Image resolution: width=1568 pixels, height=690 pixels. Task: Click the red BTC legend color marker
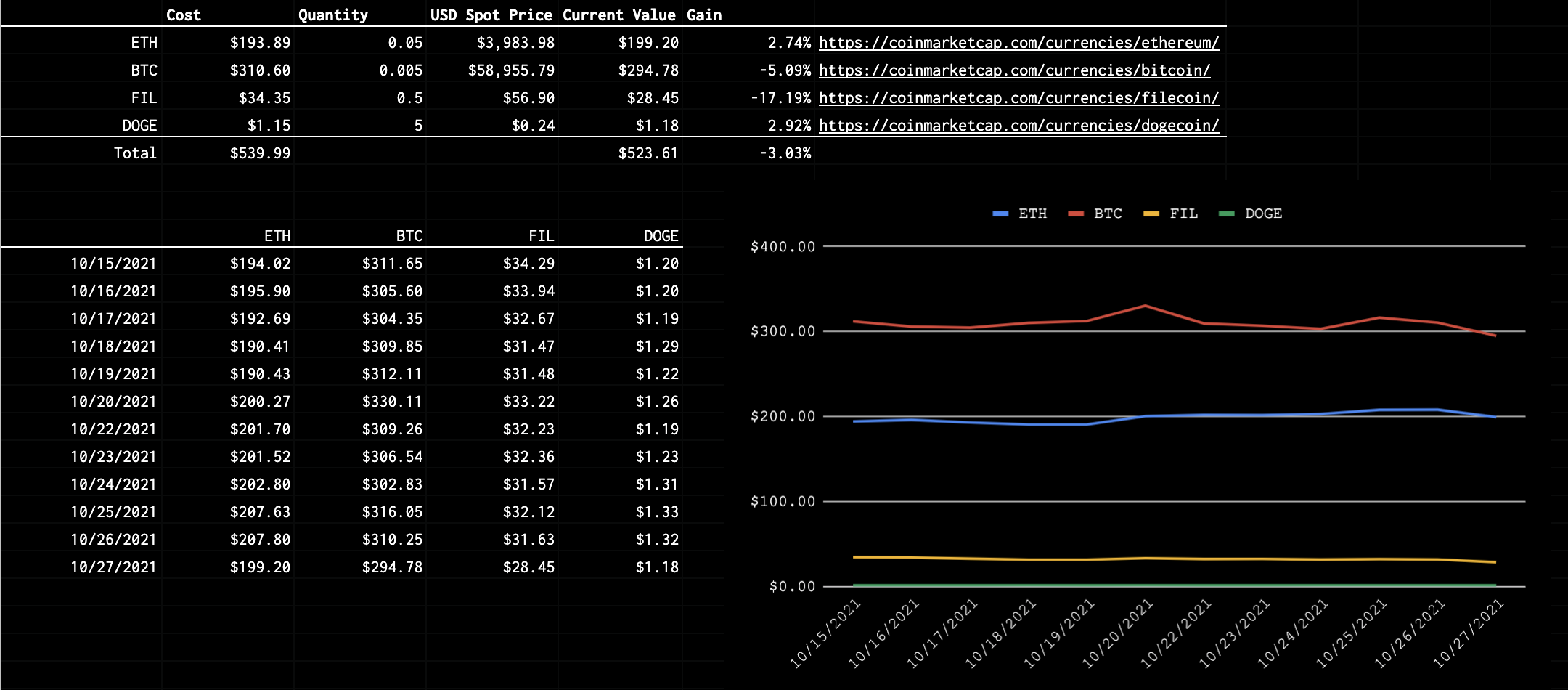[x=1077, y=213]
